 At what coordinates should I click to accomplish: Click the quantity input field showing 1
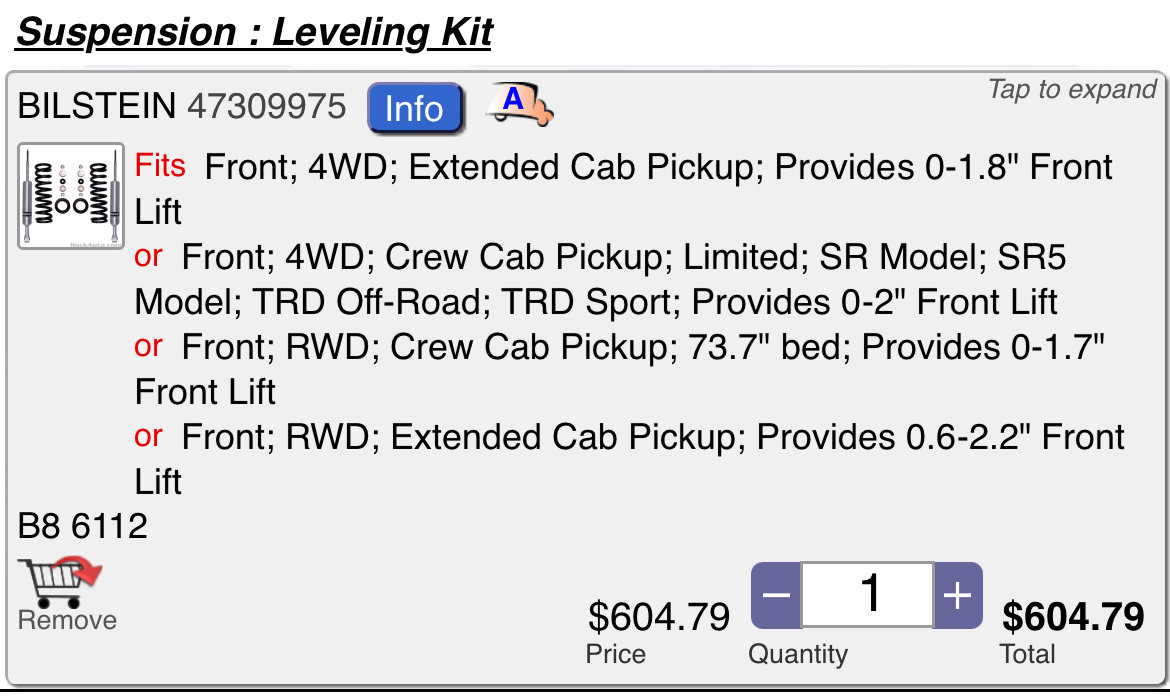click(867, 595)
